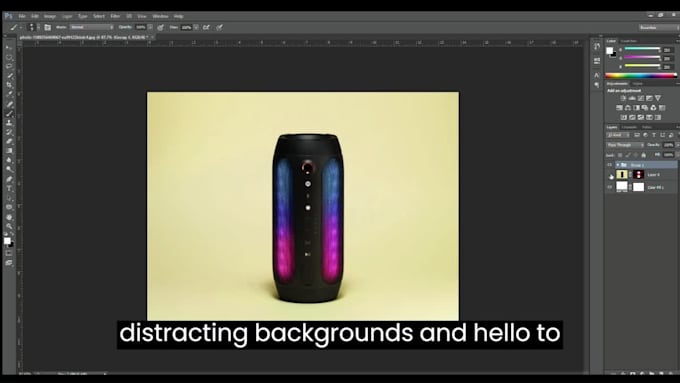
Task: Open the Character panel icon
Action: [x=597, y=75]
